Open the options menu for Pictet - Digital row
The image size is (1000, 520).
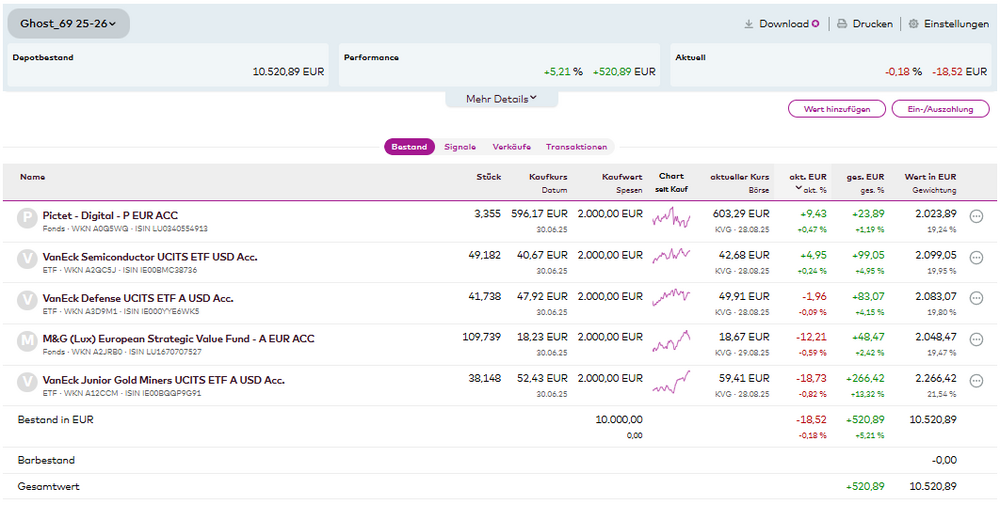point(976,216)
